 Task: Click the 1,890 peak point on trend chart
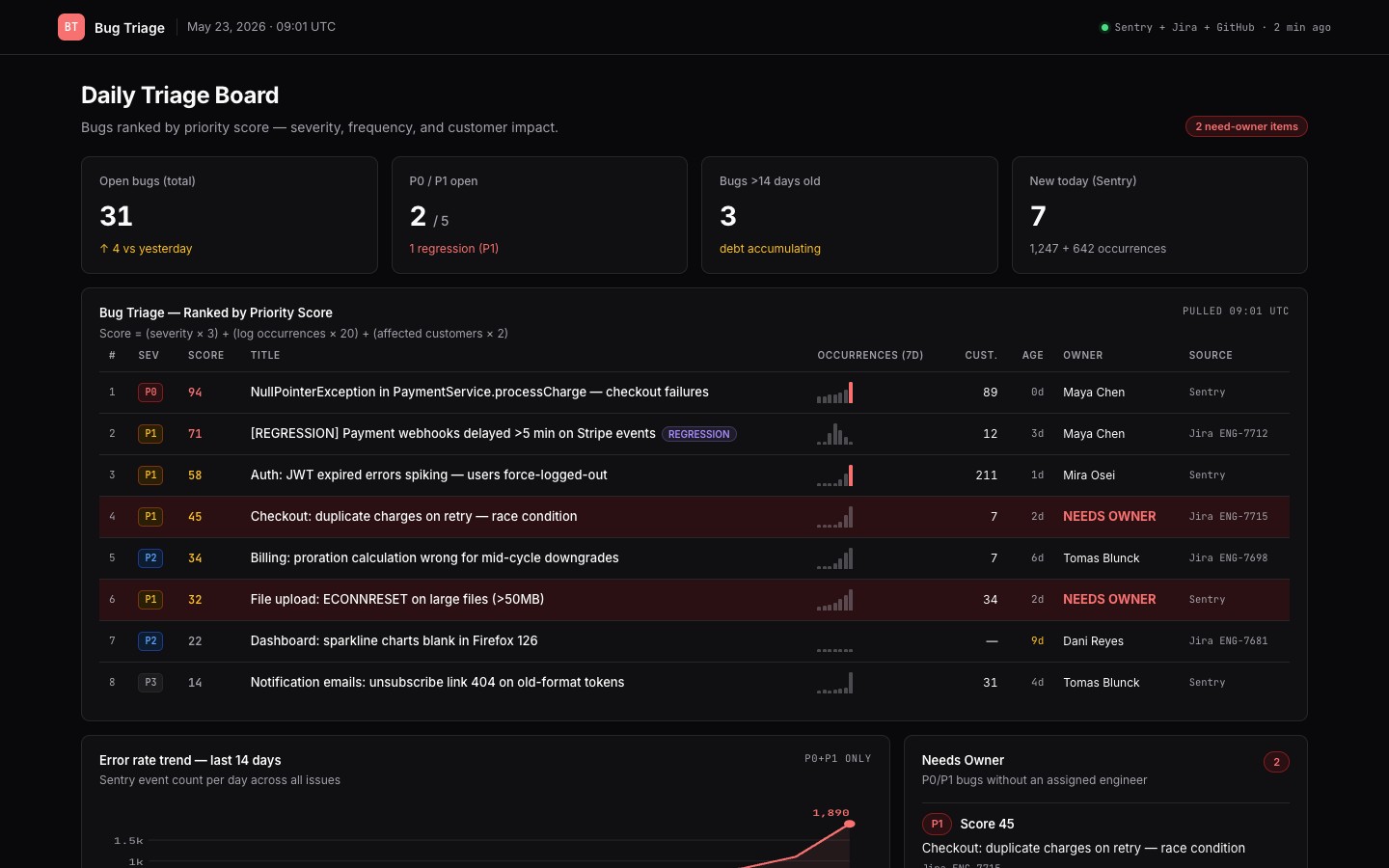point(849,824)
